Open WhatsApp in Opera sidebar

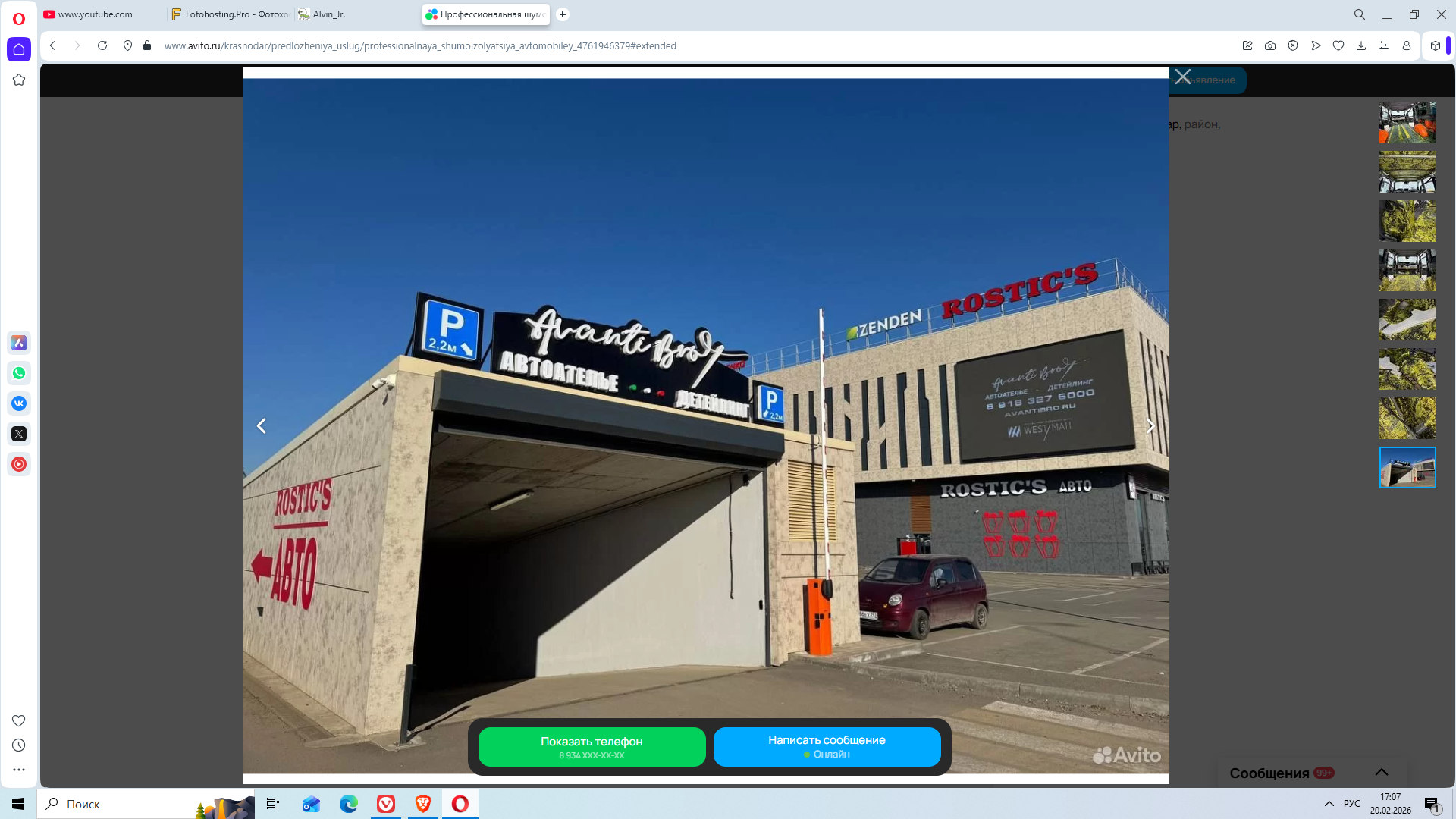[19, 373]
